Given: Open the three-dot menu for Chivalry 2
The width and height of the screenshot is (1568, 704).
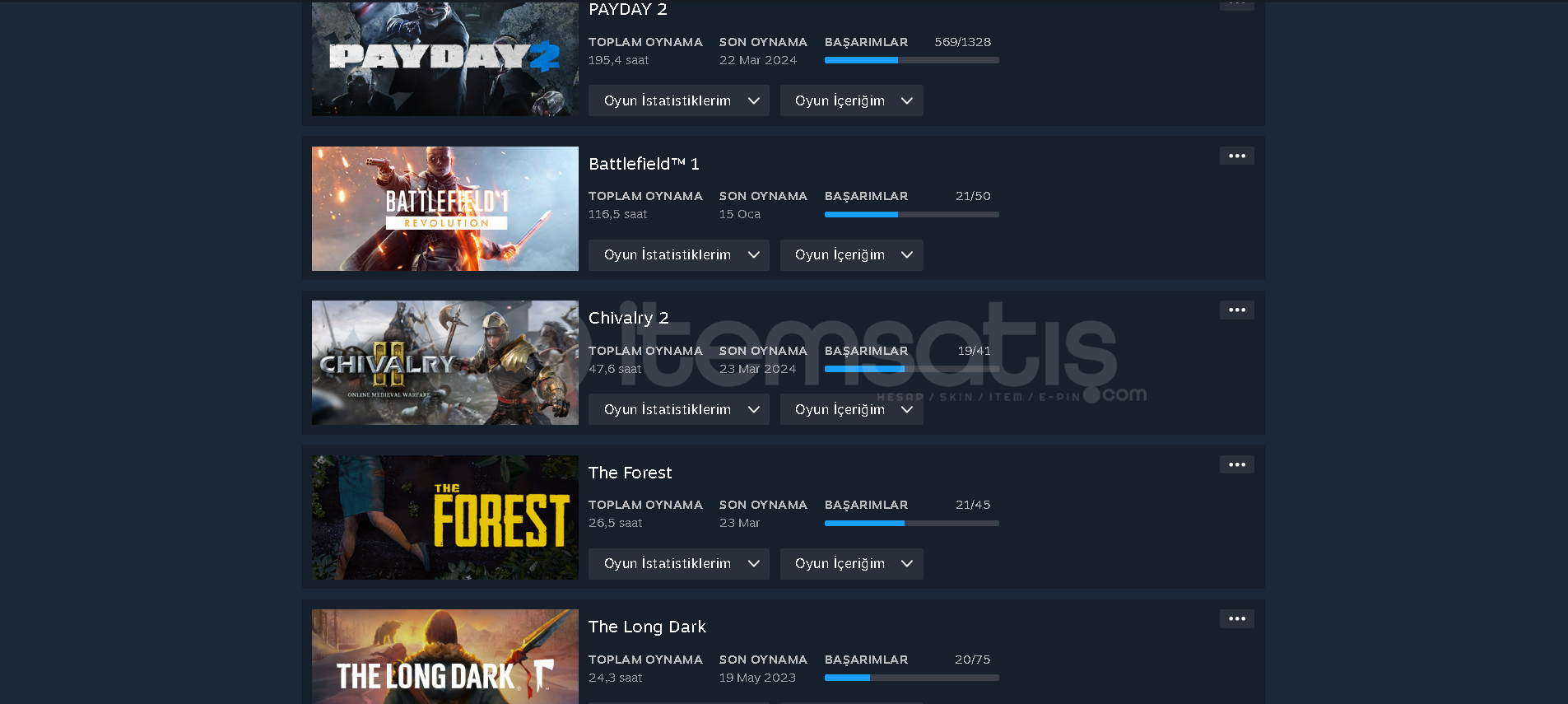Looking at the screenshot, I should (1236, 310).
